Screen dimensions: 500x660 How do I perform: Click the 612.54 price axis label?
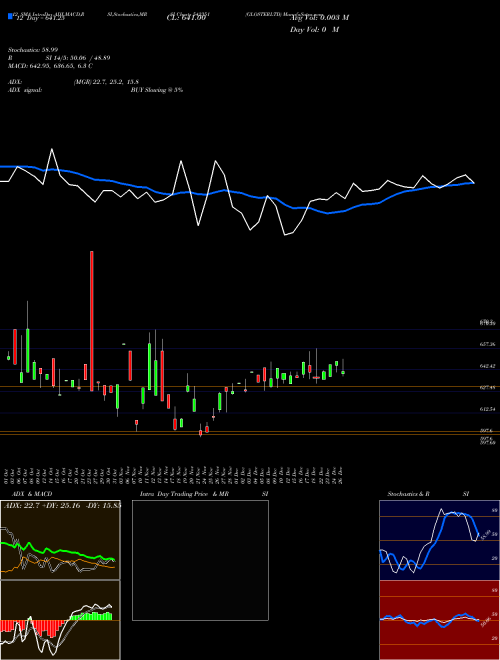(487, 409)
